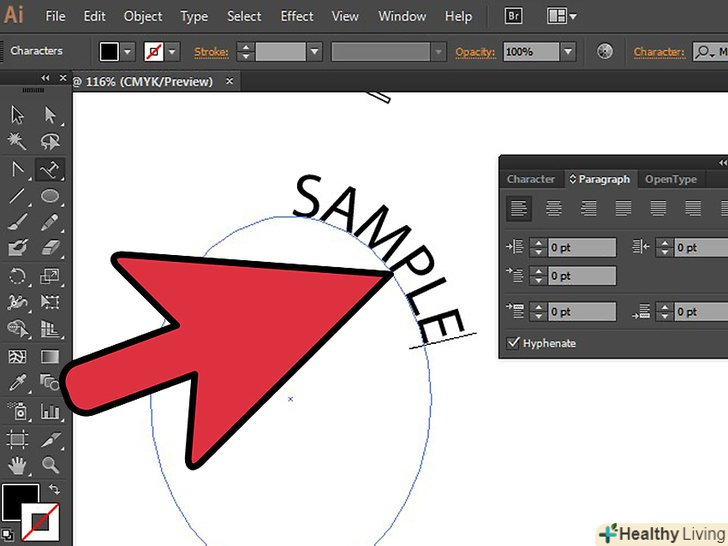Image resolution: width=728 pixels, height=546 pixels.
Task: Set paragraph to Align Left
Action: pos(519,208)
